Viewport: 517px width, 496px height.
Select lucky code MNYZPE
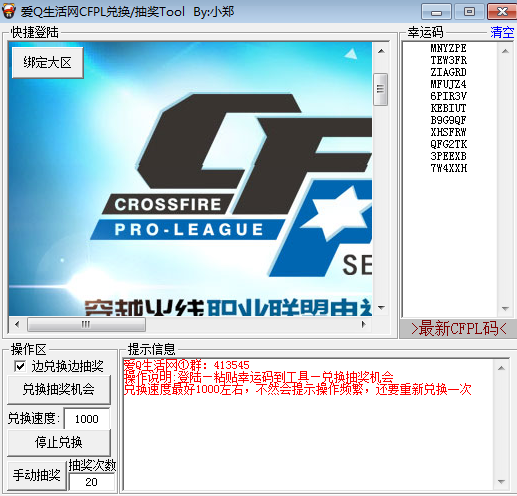point(448,48)
